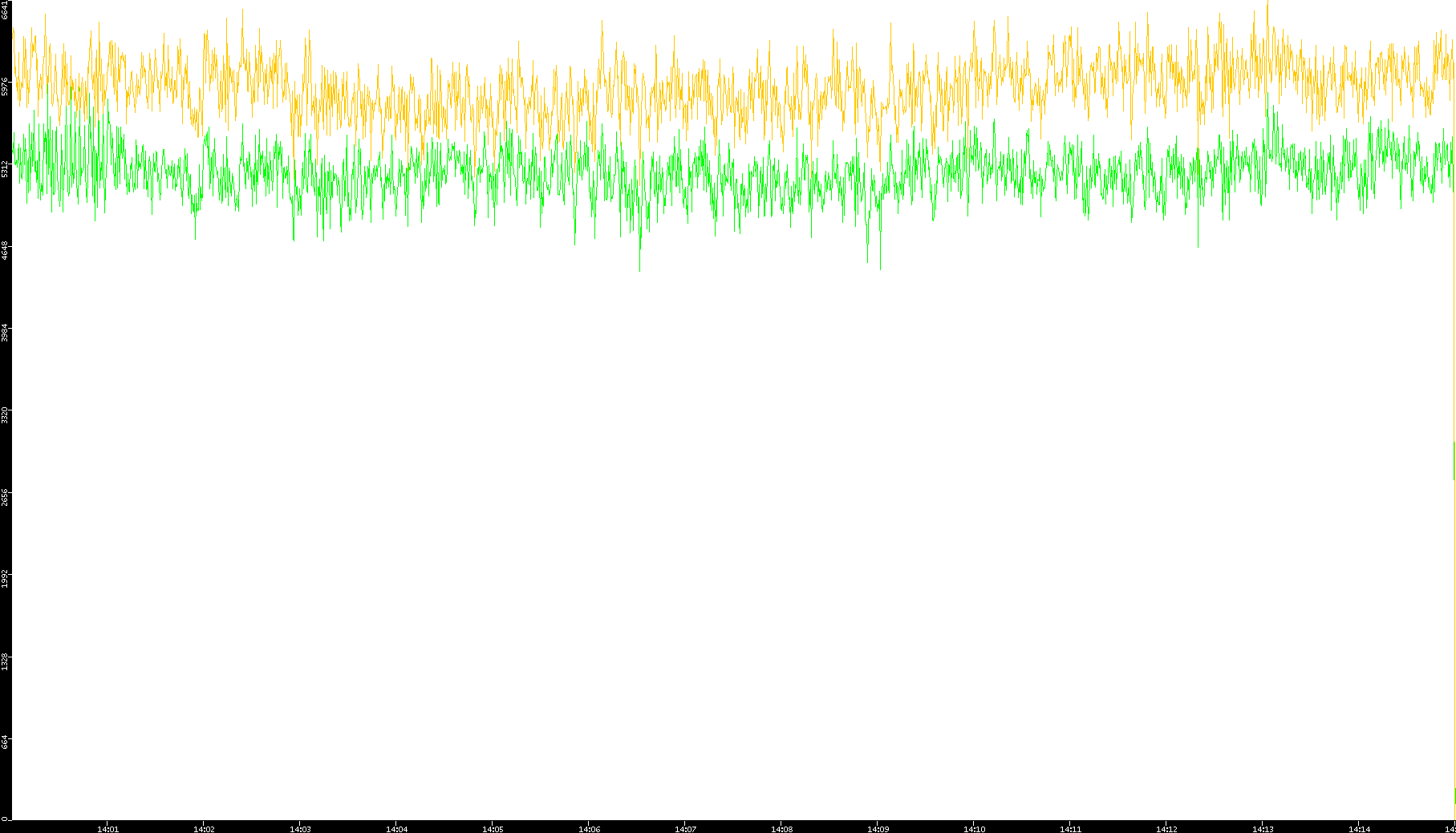1456x833 pixels.
Task: Click the 14:02 time axis label
Action: [204, 829]
